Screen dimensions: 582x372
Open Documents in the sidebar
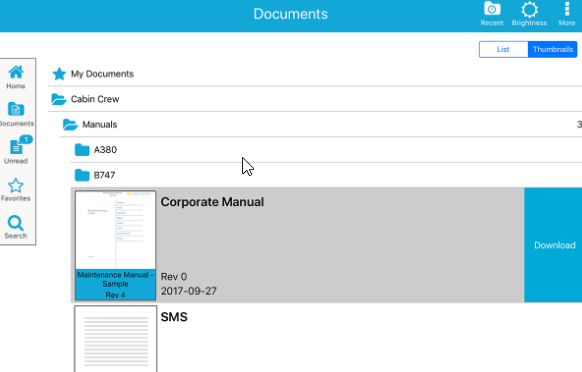(x=16, y=114)
